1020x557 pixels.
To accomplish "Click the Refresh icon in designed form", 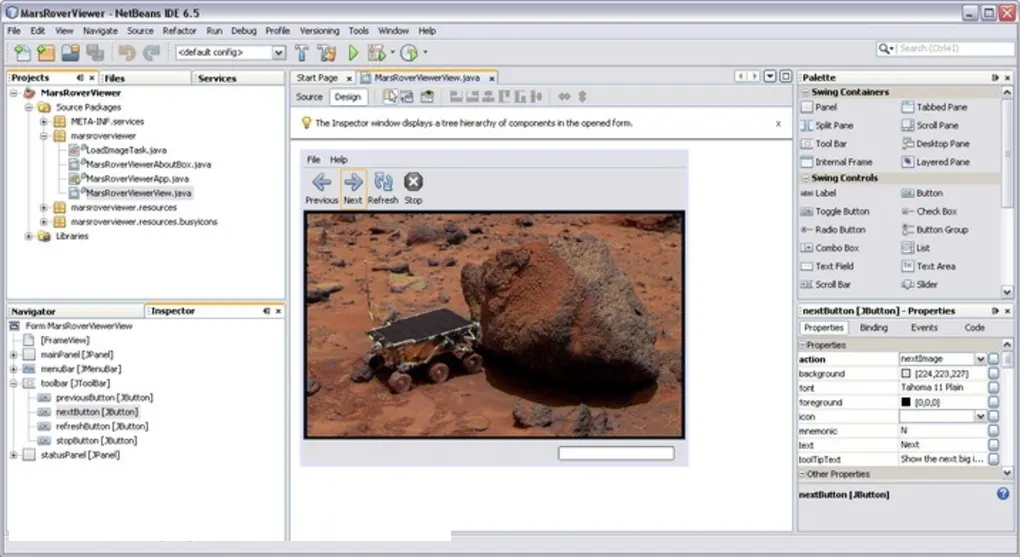I will [x=383, y=182].
